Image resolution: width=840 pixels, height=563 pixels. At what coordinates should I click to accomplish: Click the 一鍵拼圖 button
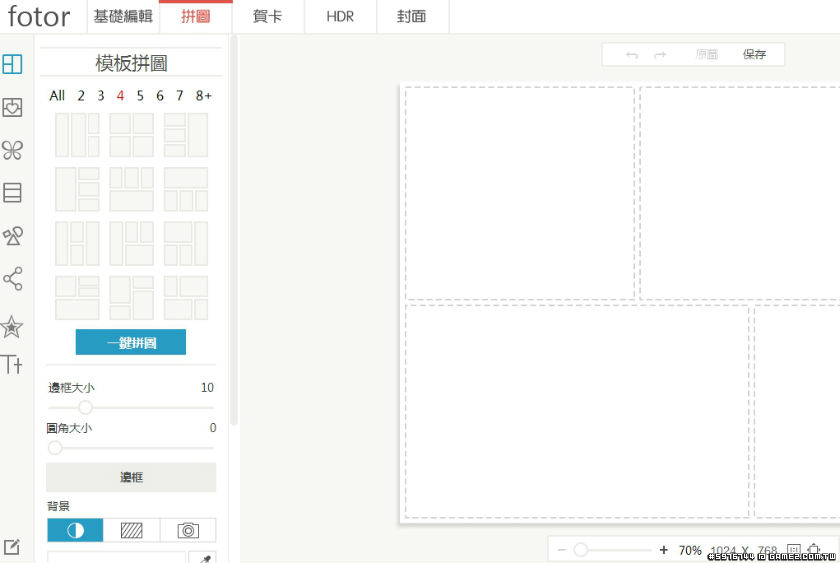tap(131, 342)
